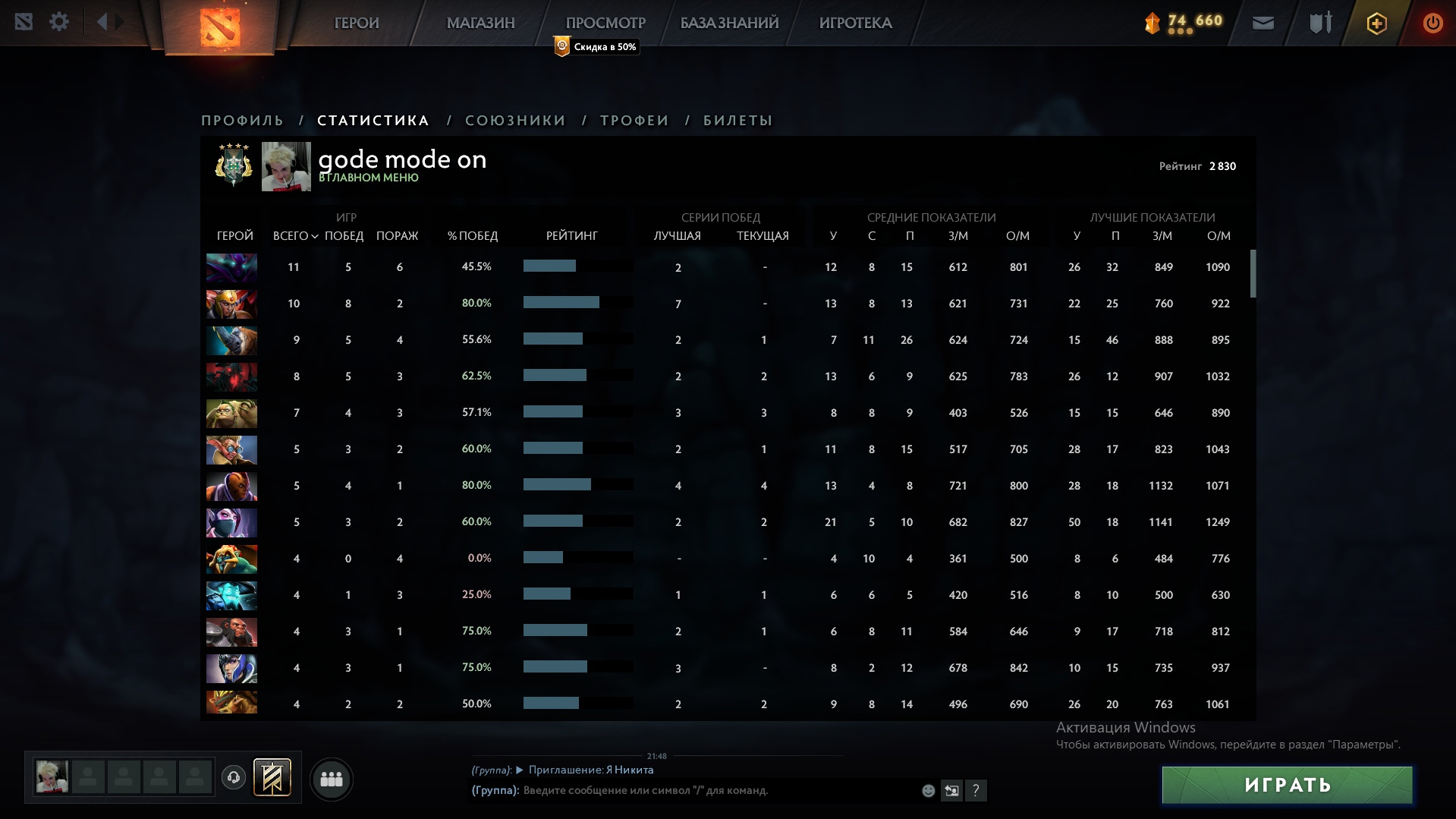Click the 74 660 shards balance
The height and width of the screenshot is (819, 1456).
click(1195, 20)
